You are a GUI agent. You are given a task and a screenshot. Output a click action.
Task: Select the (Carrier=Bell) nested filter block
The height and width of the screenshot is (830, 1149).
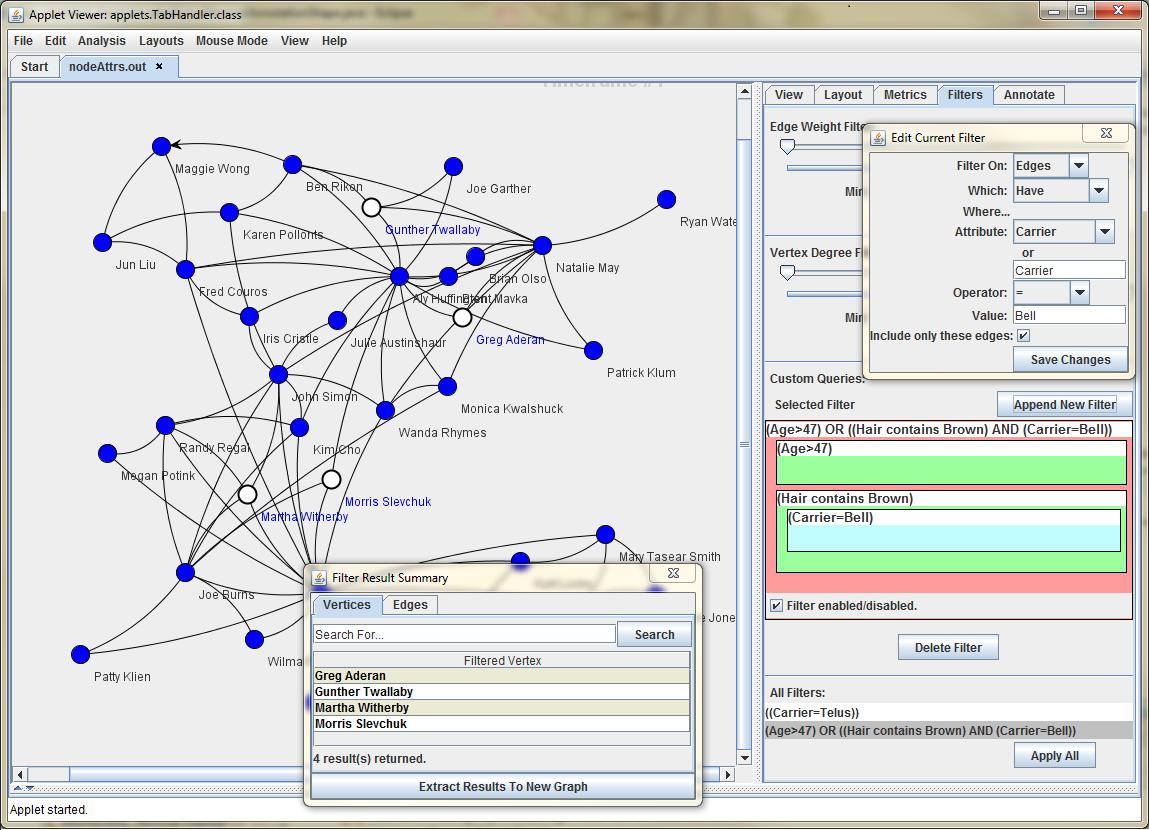tap(953, 530)
